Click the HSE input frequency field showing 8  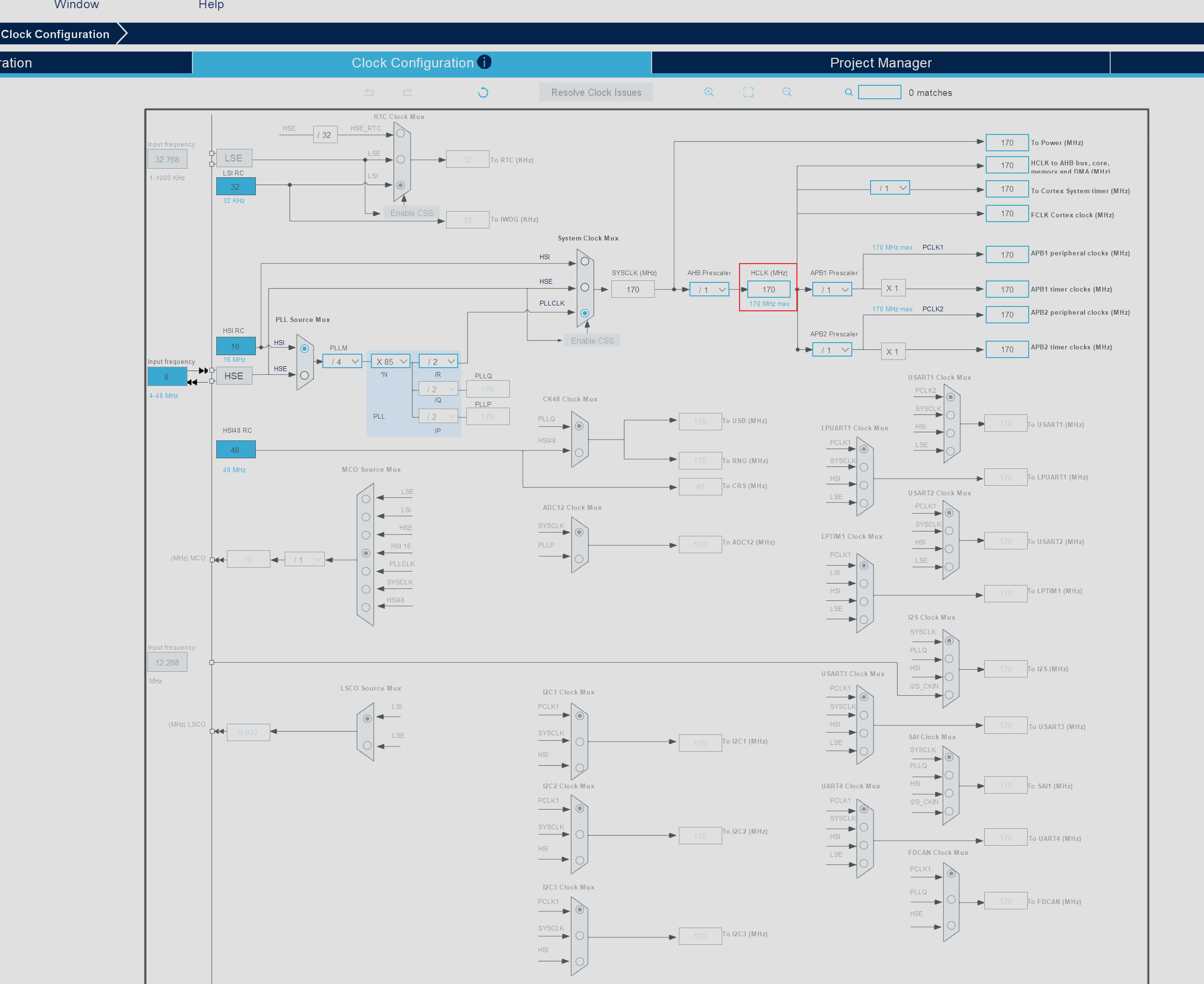point(167,376)
